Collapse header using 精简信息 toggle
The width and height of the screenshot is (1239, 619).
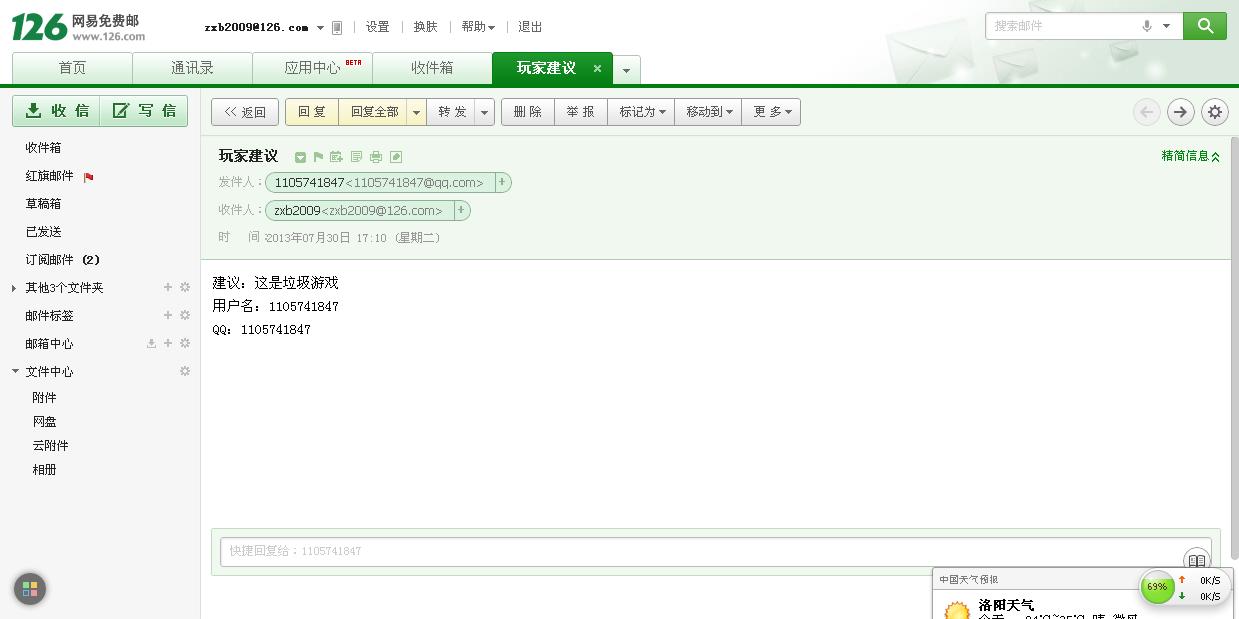(1190, 156)
